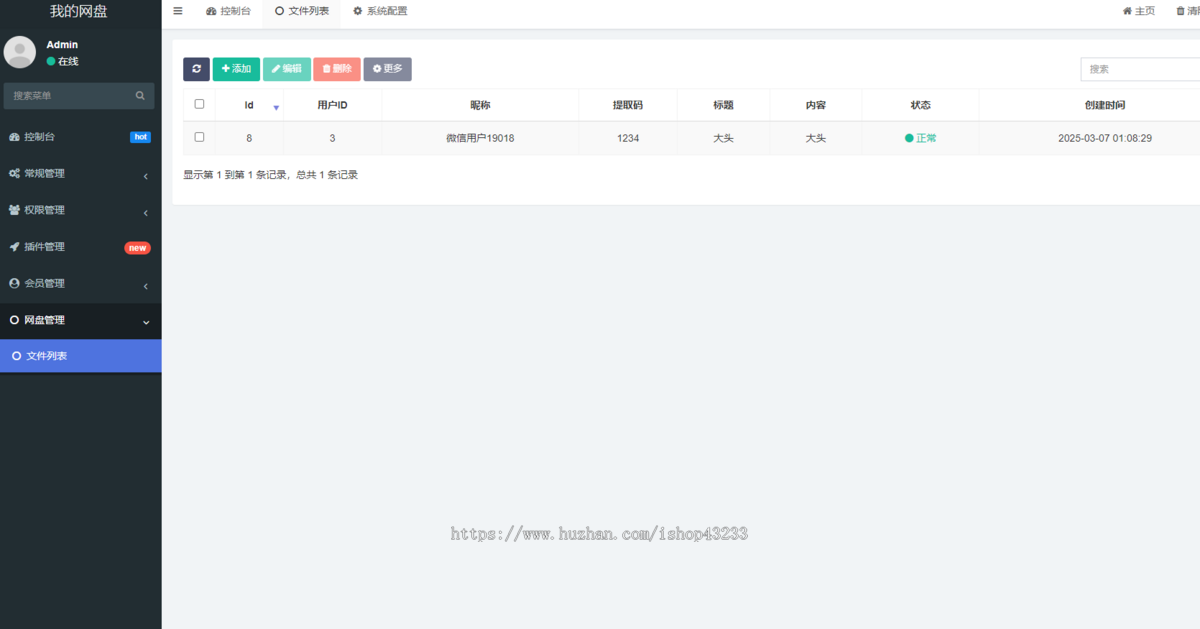Check the row checkbox for Id 8
1200x629 pixels.
coord(199,137)
